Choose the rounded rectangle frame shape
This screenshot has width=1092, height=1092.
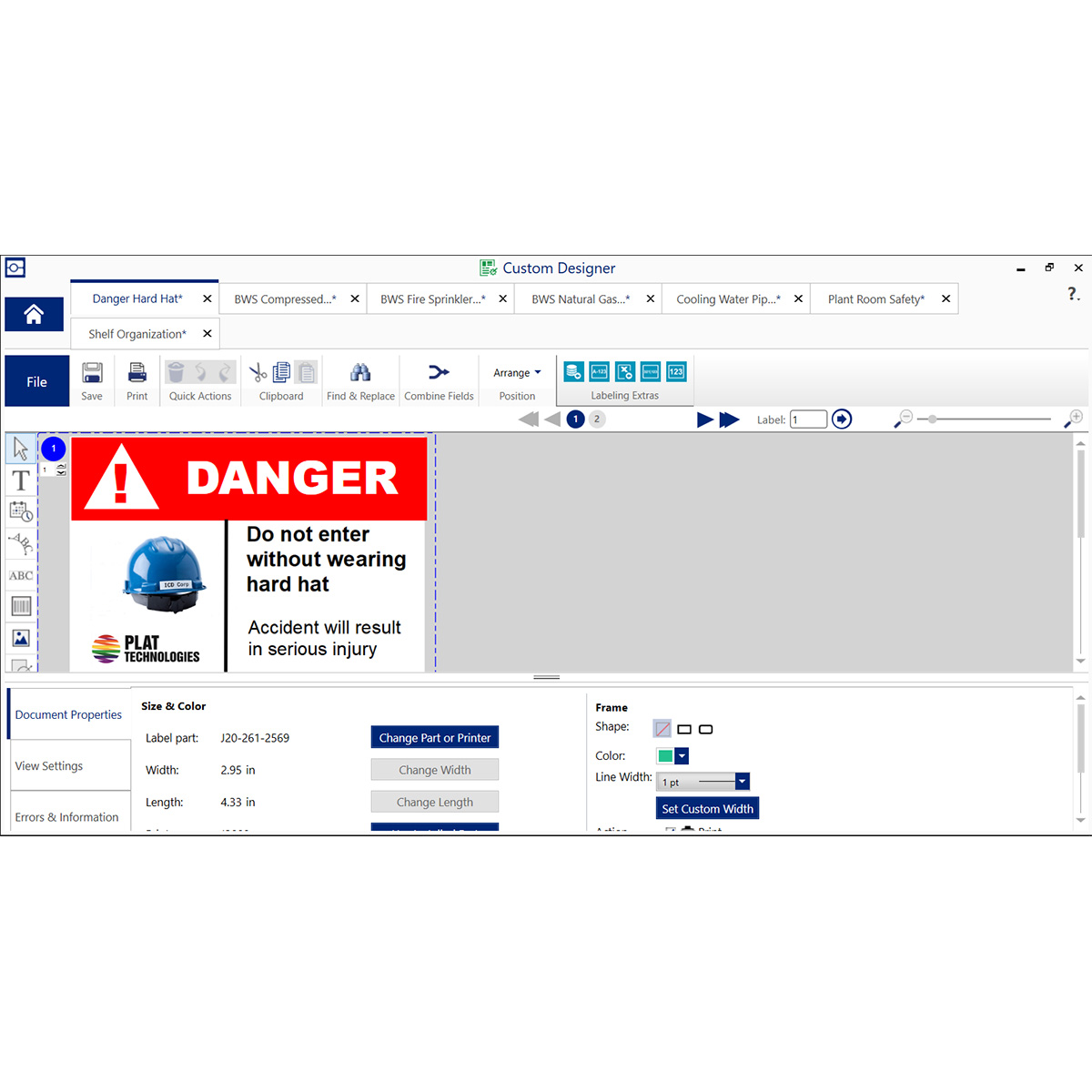tap(706, 729)
